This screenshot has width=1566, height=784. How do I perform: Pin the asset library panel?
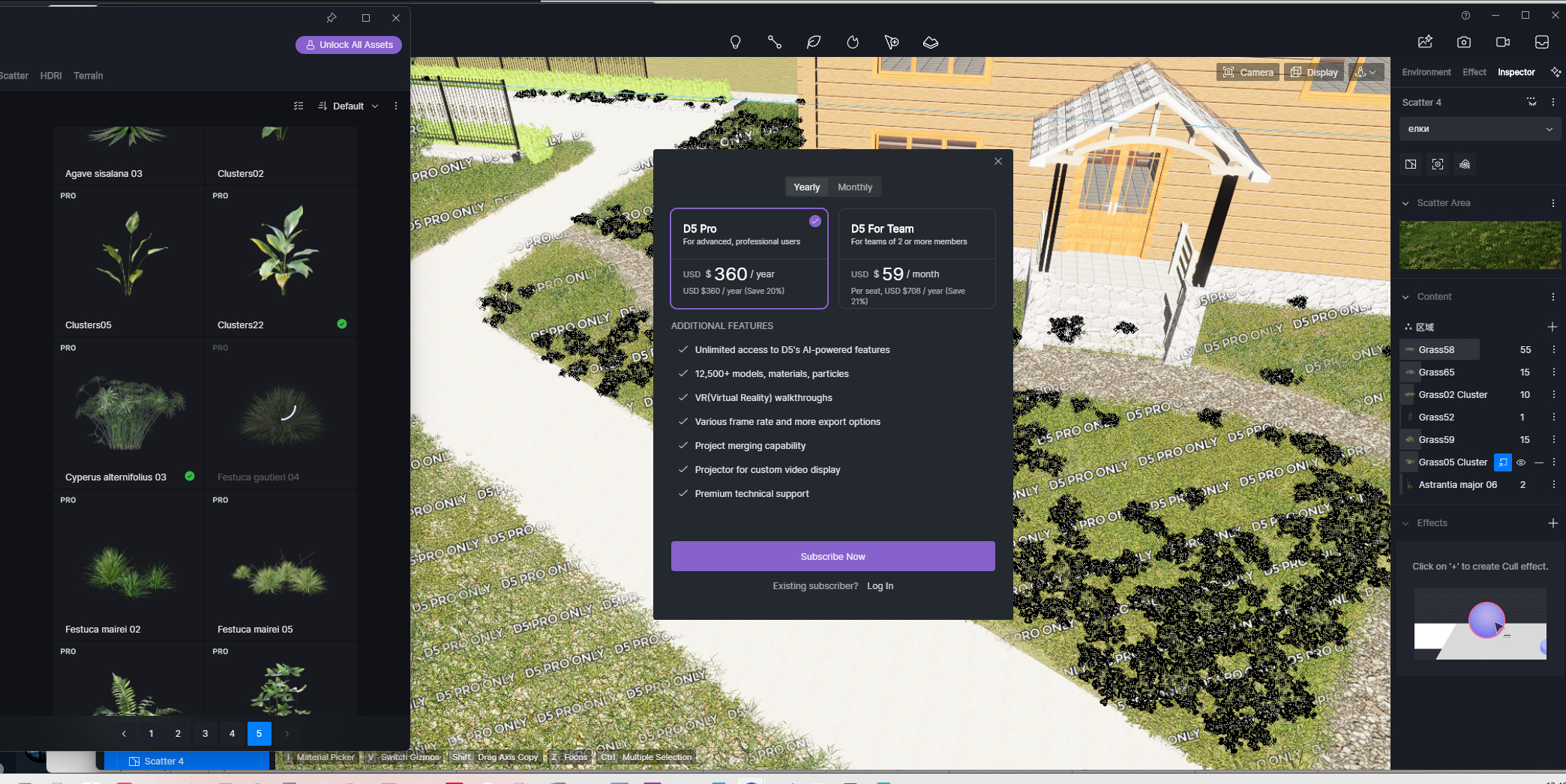click(x=331, y=18)
